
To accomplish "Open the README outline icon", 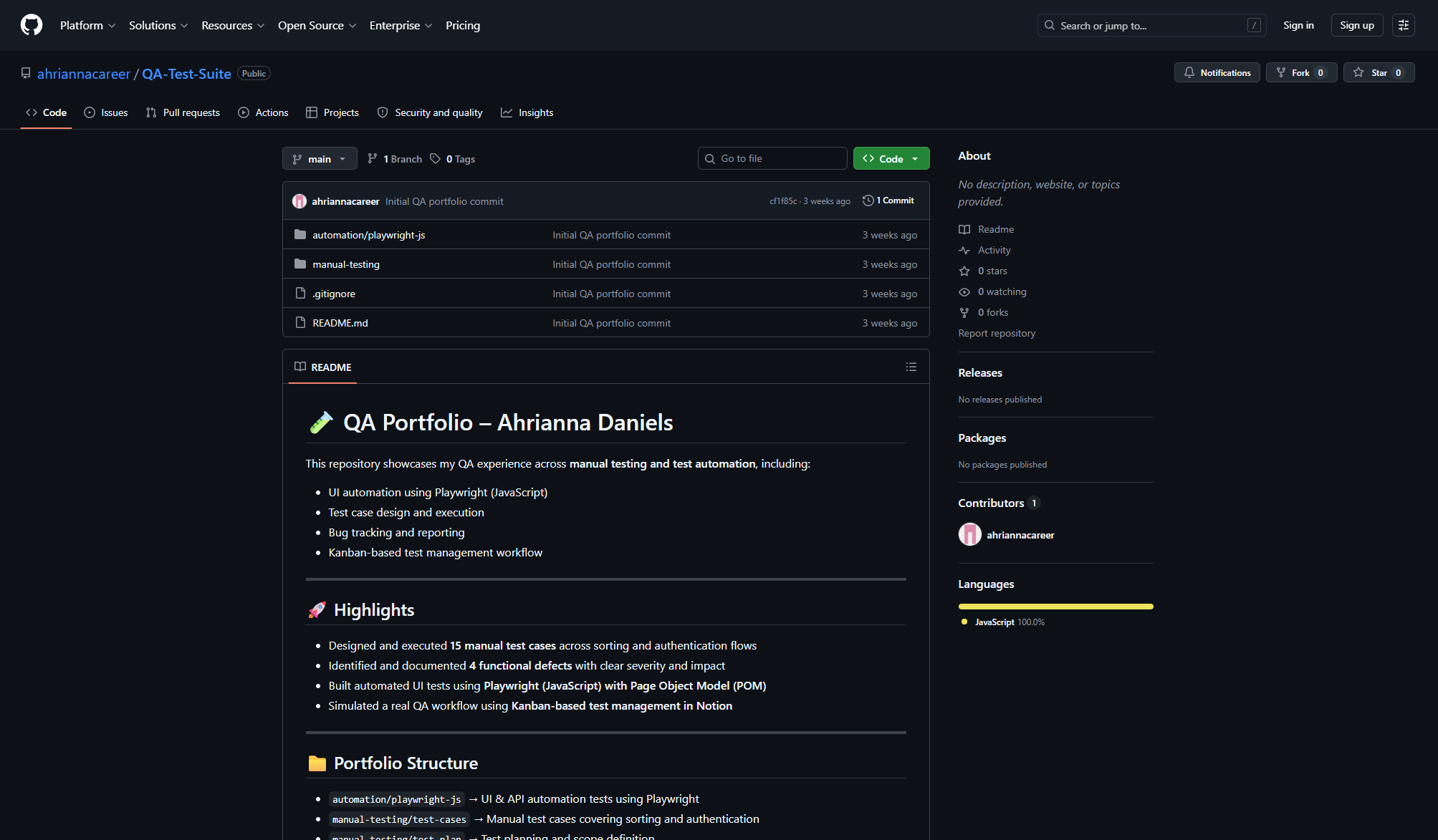I will pos(911,367).
